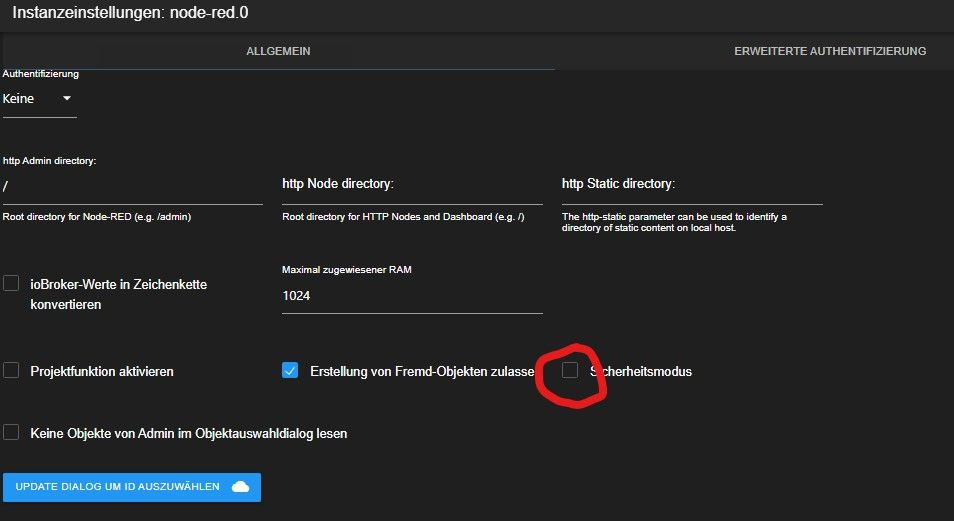Image resolution: width=954 pixels, height=521 pixels.
Task: Enable the Sicherheitsmodus checkbox
Action: pos(570,370)
